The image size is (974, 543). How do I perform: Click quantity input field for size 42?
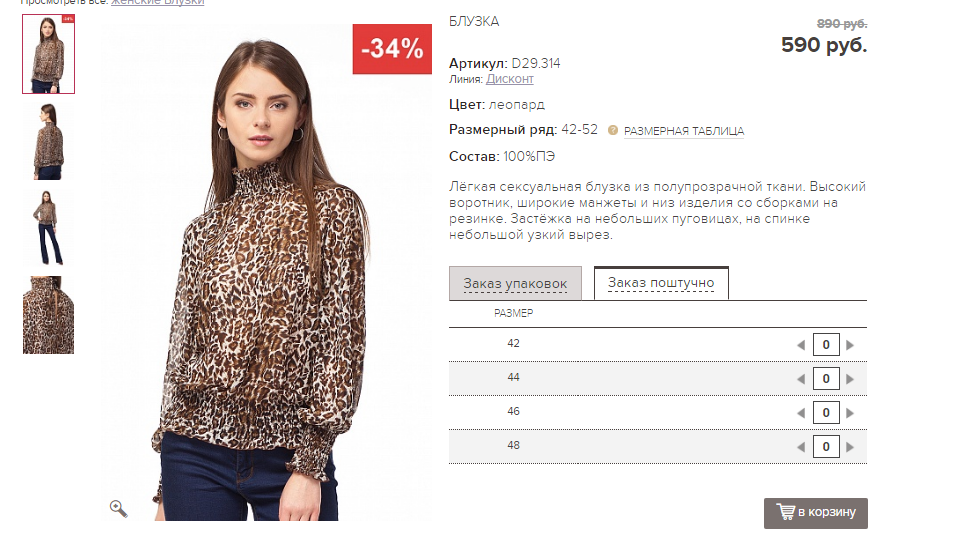click(x=826, y=345)
